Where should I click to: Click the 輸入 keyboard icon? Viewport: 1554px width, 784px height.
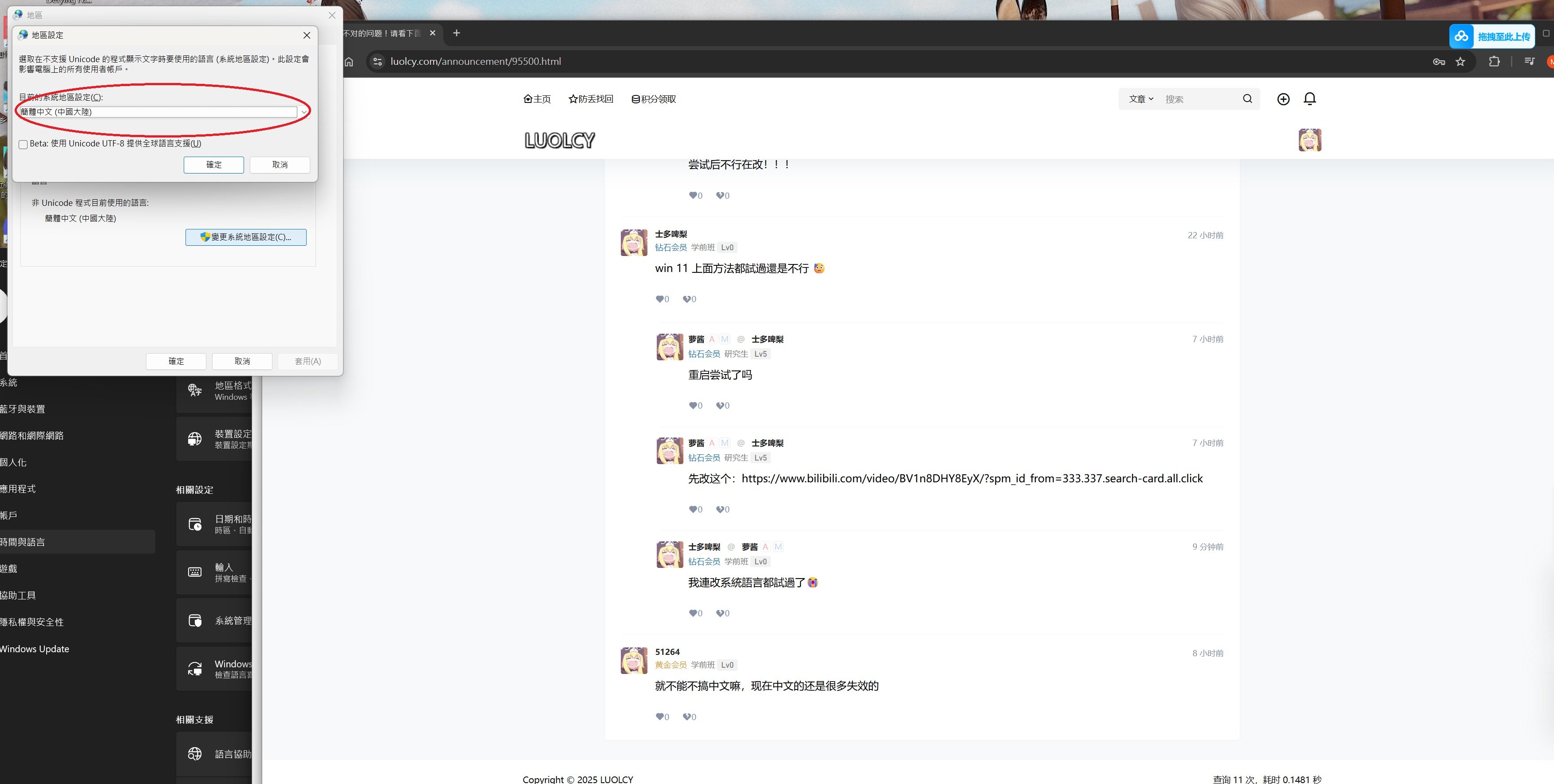coord(194,572)
